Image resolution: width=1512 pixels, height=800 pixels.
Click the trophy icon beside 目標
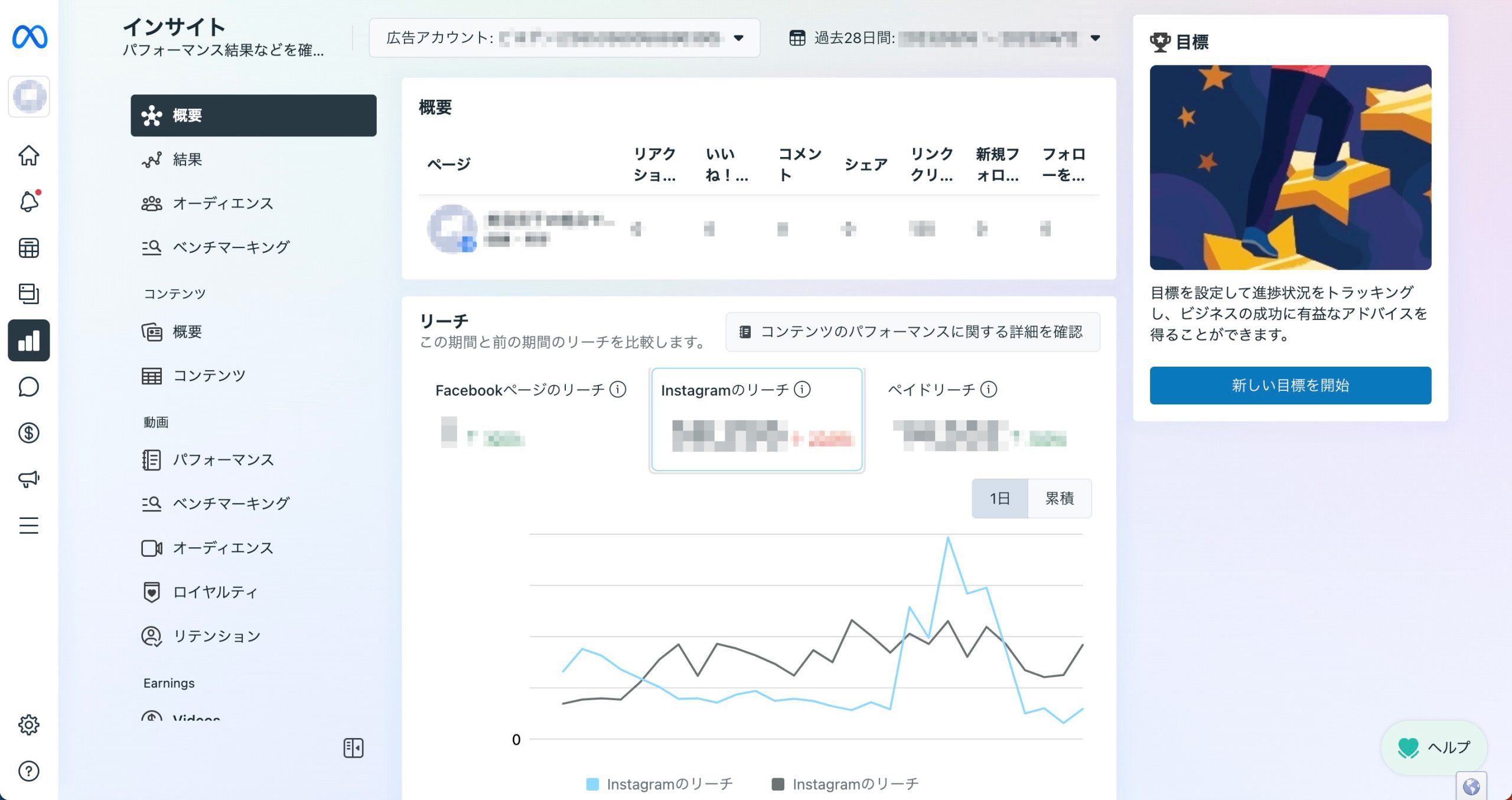[x=1160, y=42]
